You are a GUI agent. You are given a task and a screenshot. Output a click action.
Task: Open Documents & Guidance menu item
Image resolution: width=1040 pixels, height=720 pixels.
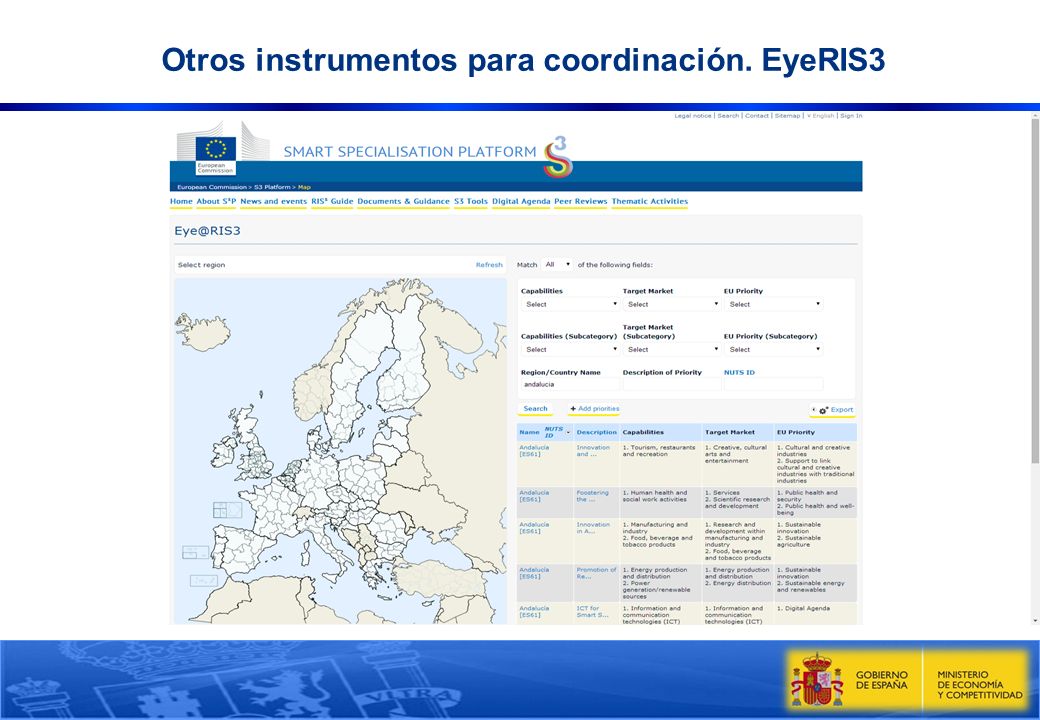click(x=403, y=202)
